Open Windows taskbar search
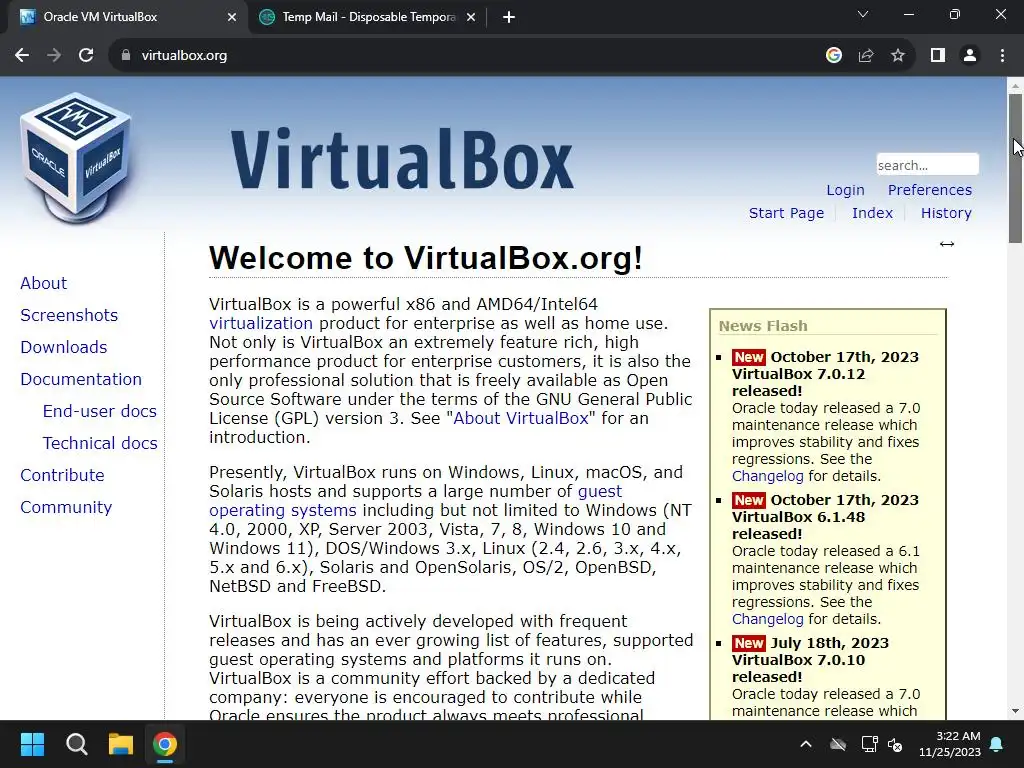The height and width of the screenshot is (768, 1024). click(x=77, y=744)
